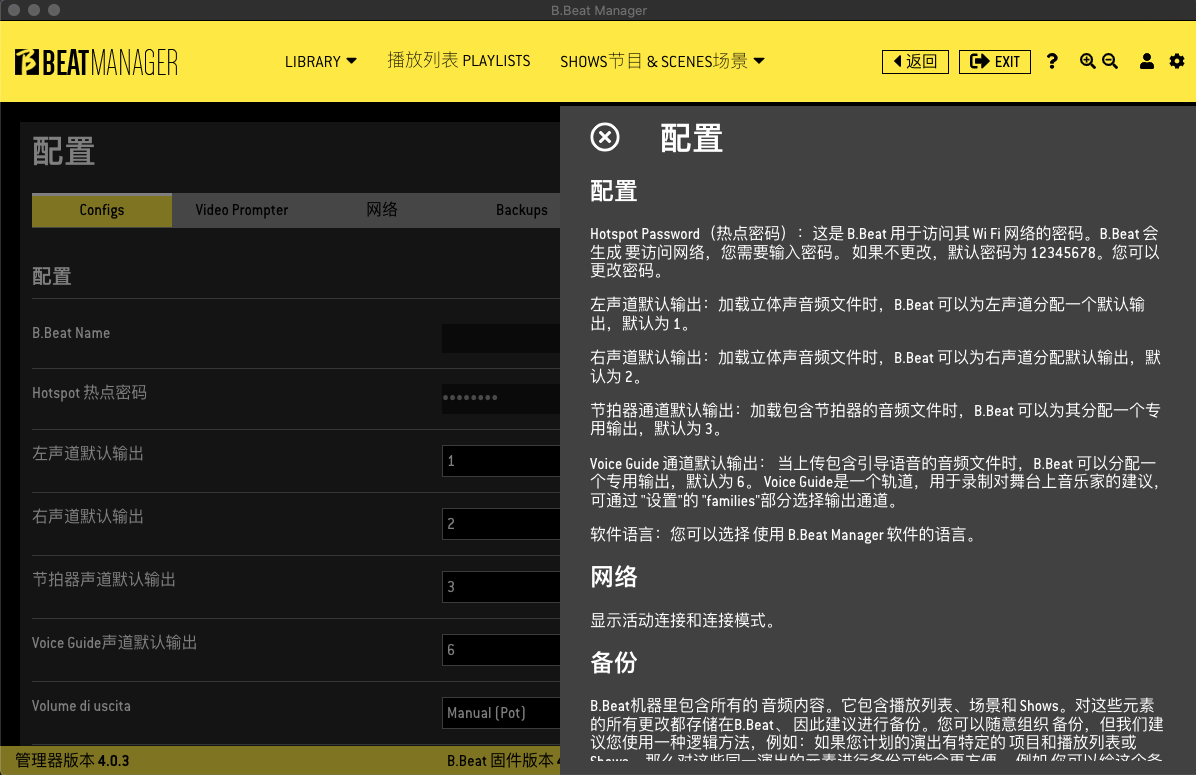1196x775 pixels.
Task: Click the Voice Guide声道默认输出 field showing 6
Action: (x=501, y=650)
